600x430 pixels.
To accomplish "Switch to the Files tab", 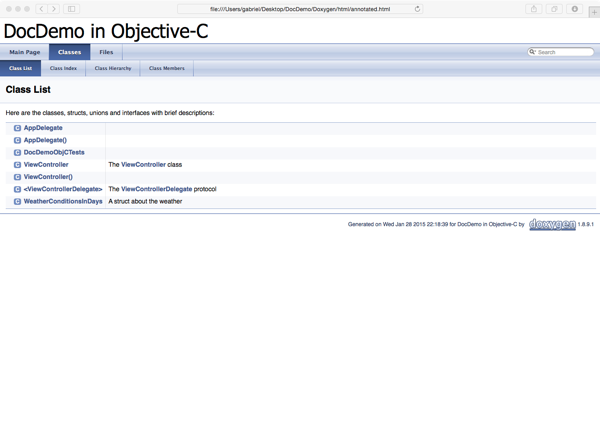I will (x=106, y=52).
